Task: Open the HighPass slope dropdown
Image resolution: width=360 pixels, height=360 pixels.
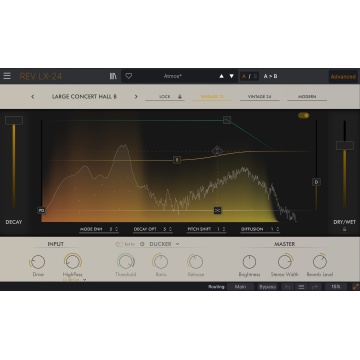Action: 74,280
